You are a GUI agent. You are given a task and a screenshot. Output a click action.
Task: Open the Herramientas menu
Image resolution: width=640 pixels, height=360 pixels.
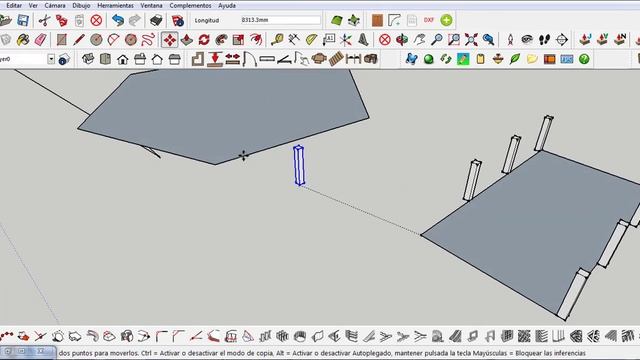pos(115,6)
